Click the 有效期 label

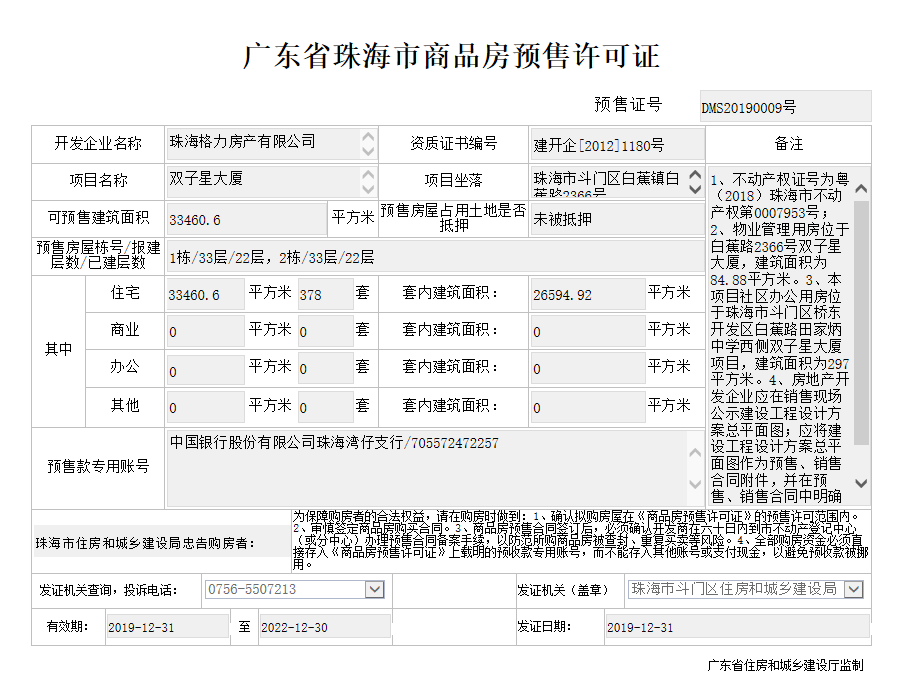coord(68,626)
